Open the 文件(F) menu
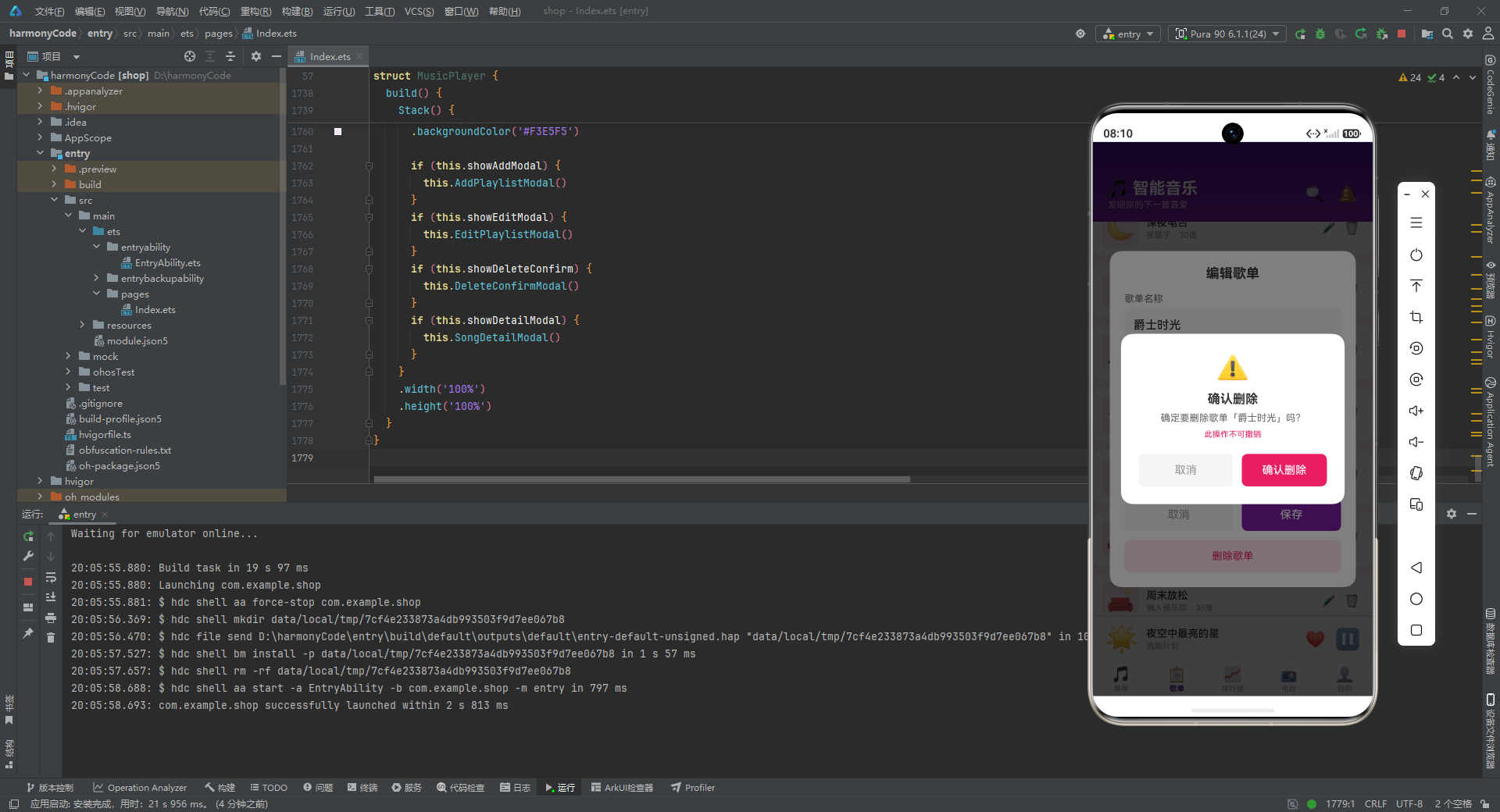 click(49, 11)
